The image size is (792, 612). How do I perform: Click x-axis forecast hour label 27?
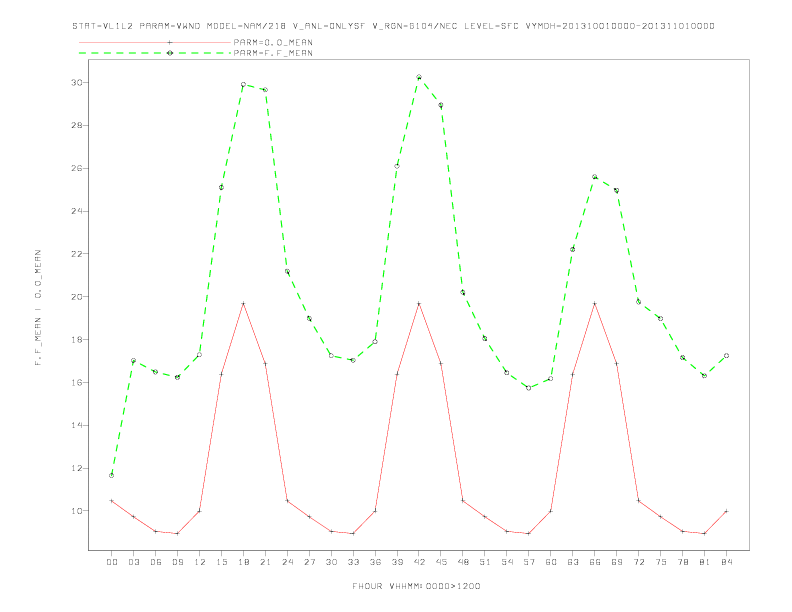click(x=309, y=562)
